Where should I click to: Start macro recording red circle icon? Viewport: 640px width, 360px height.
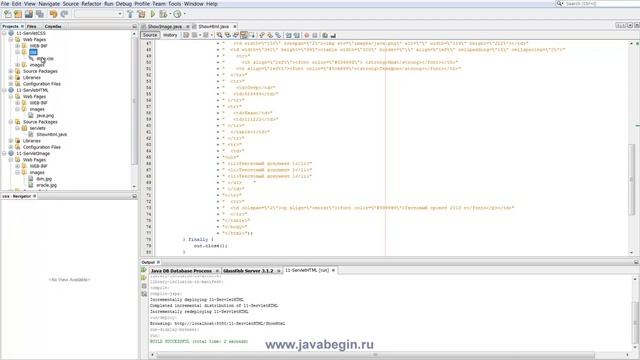pos(307,35)
